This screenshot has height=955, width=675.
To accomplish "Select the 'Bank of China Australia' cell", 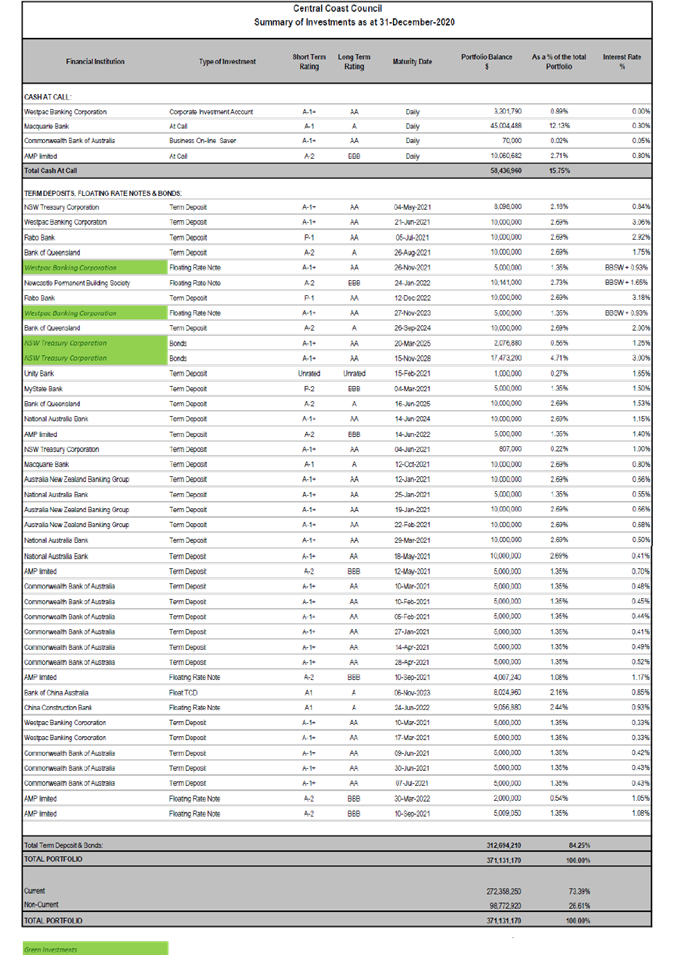I will pos(56,692).
